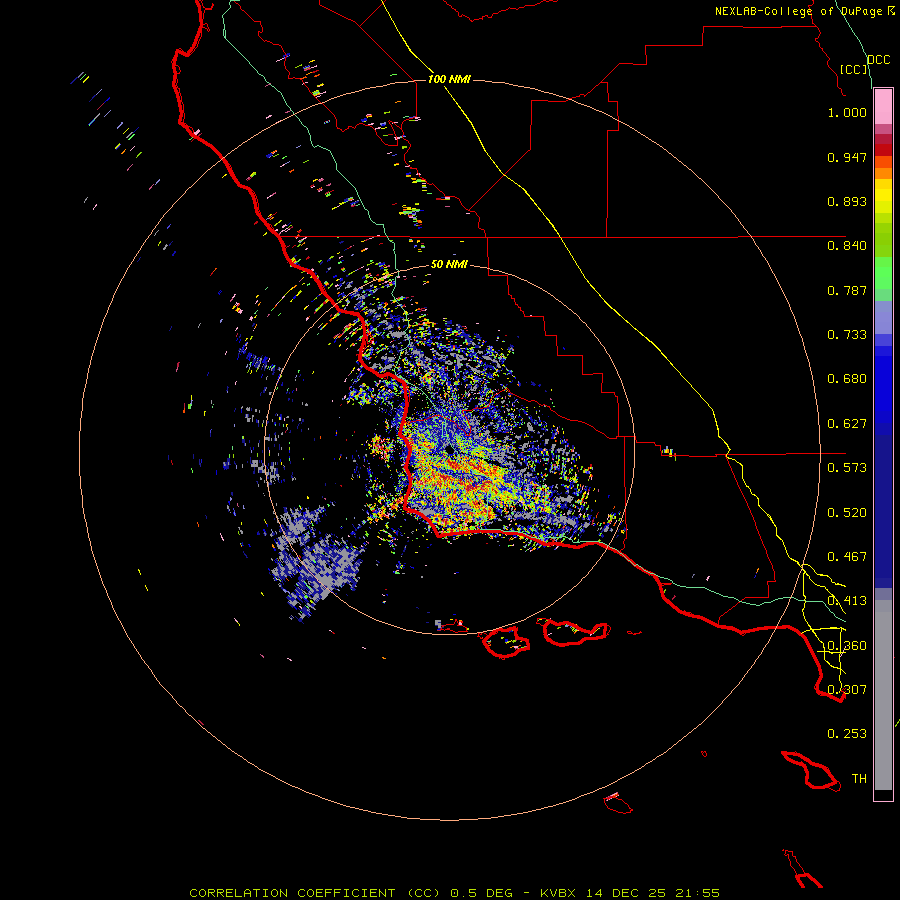Click the 0.947 scale value

tap(847, 157)
